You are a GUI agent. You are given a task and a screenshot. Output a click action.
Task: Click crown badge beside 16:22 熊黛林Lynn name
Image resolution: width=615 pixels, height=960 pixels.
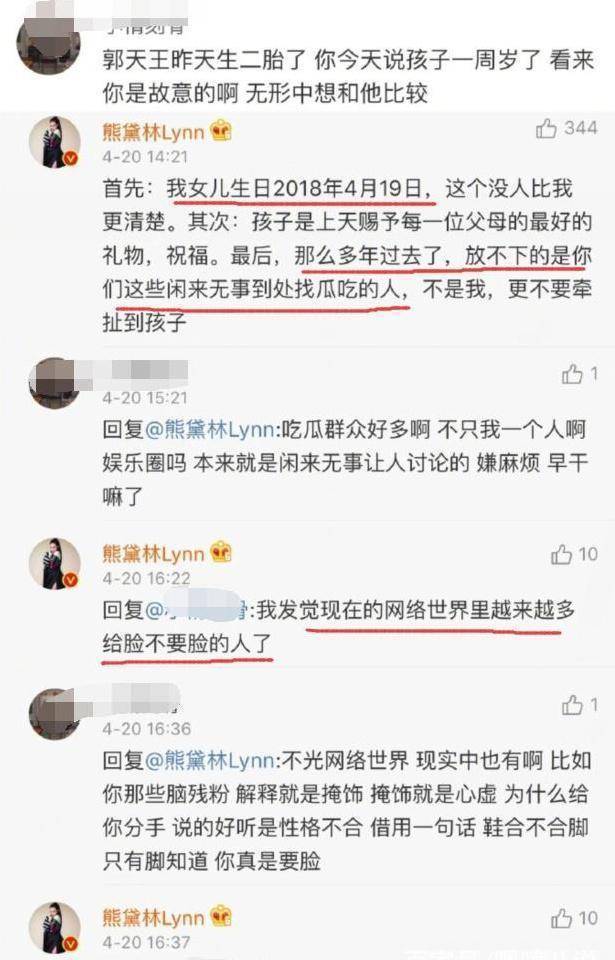tap(221, 553)
